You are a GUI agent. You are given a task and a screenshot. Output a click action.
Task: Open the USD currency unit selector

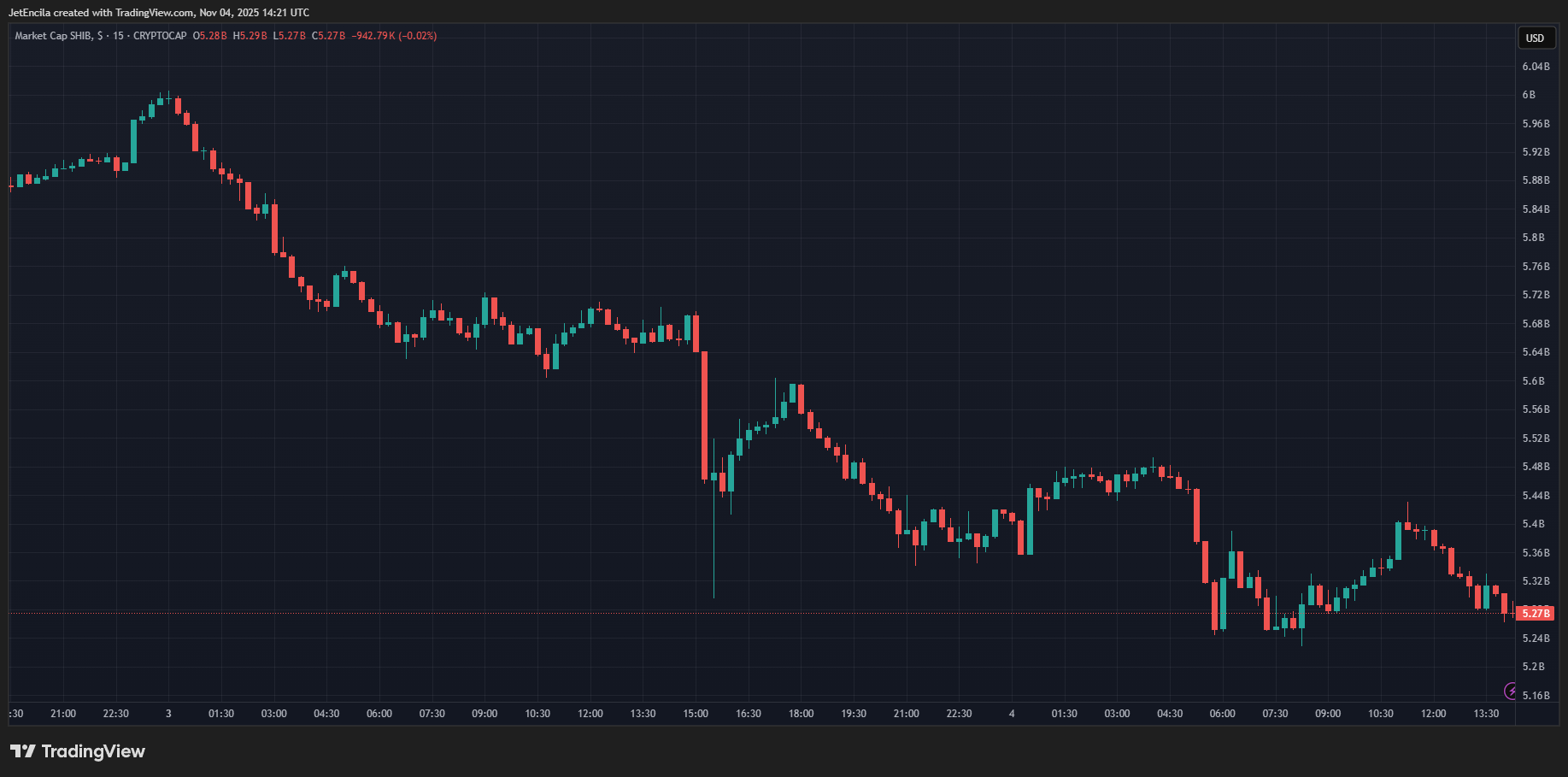click(x=1536, y=38)
